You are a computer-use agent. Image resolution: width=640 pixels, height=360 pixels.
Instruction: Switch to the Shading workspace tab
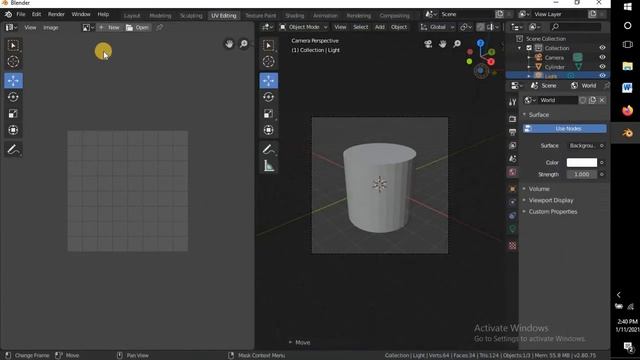coord(294,16)
